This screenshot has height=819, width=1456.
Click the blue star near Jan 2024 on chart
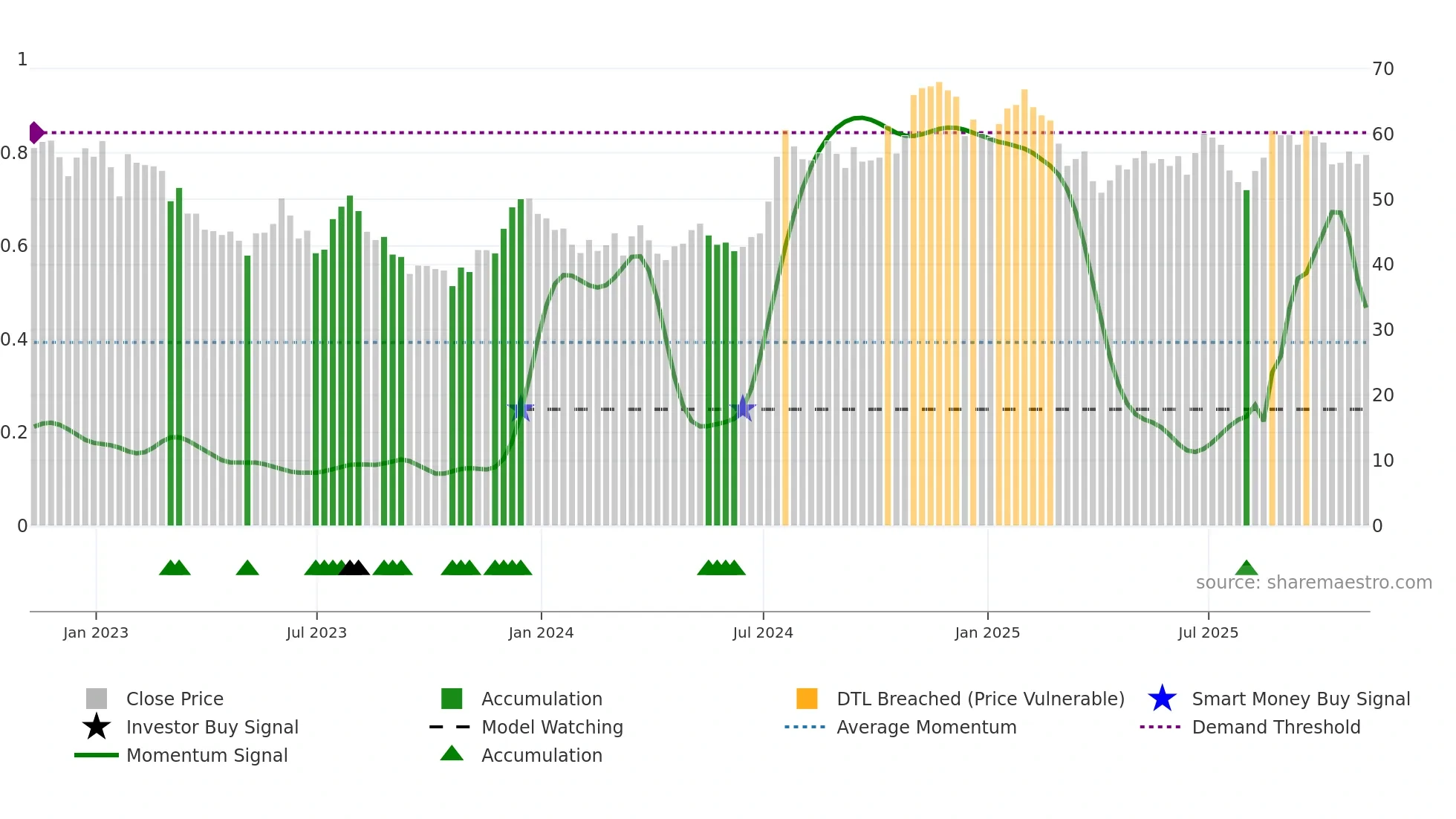tap(521, 409)
